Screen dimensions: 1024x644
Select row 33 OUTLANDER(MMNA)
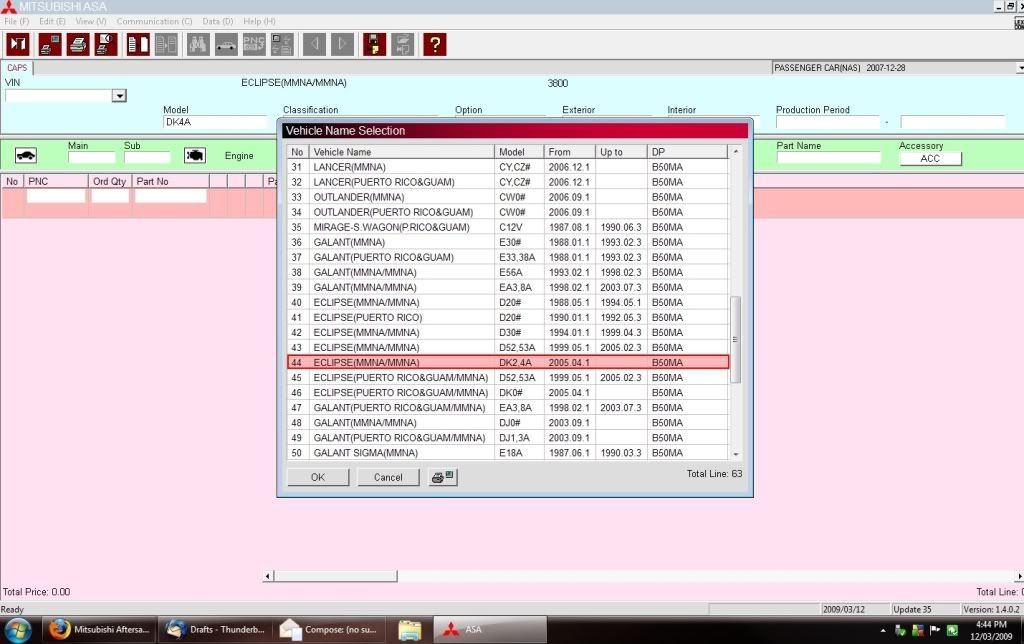[x=508, y=197]
